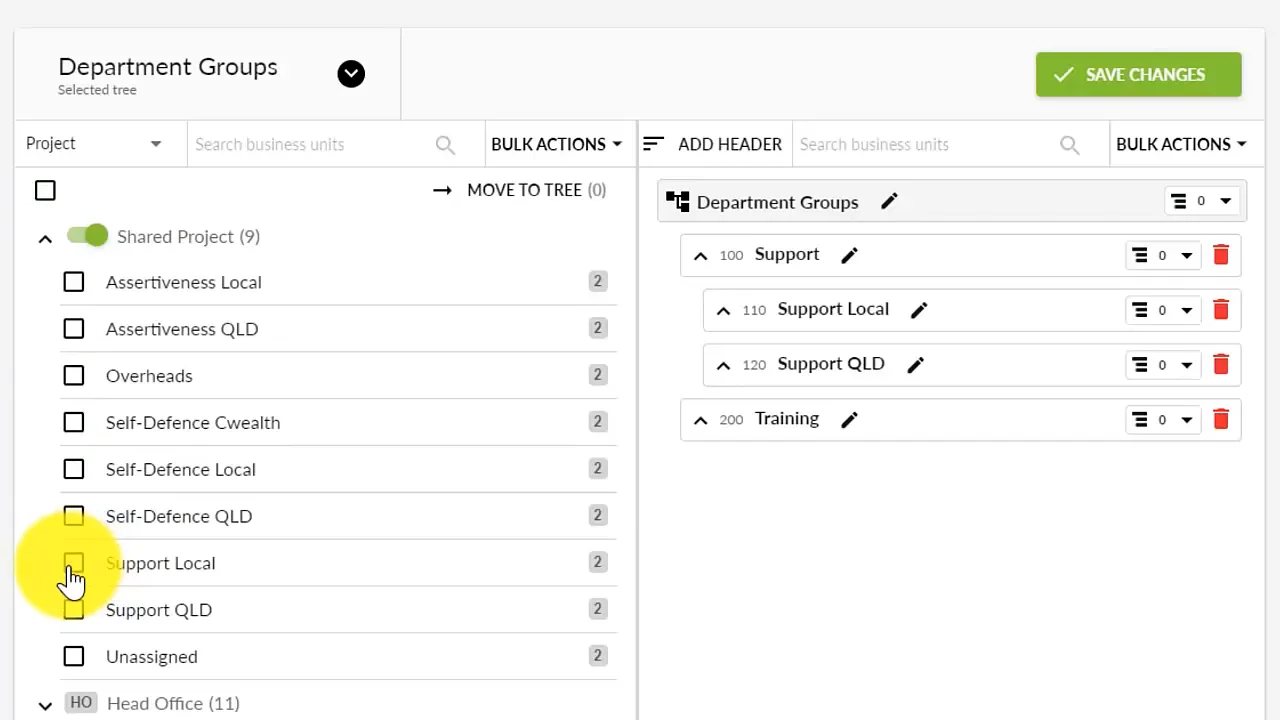Click the Move to Tree arrow icon
The image size is (1280, 720).
coord(442,190)
